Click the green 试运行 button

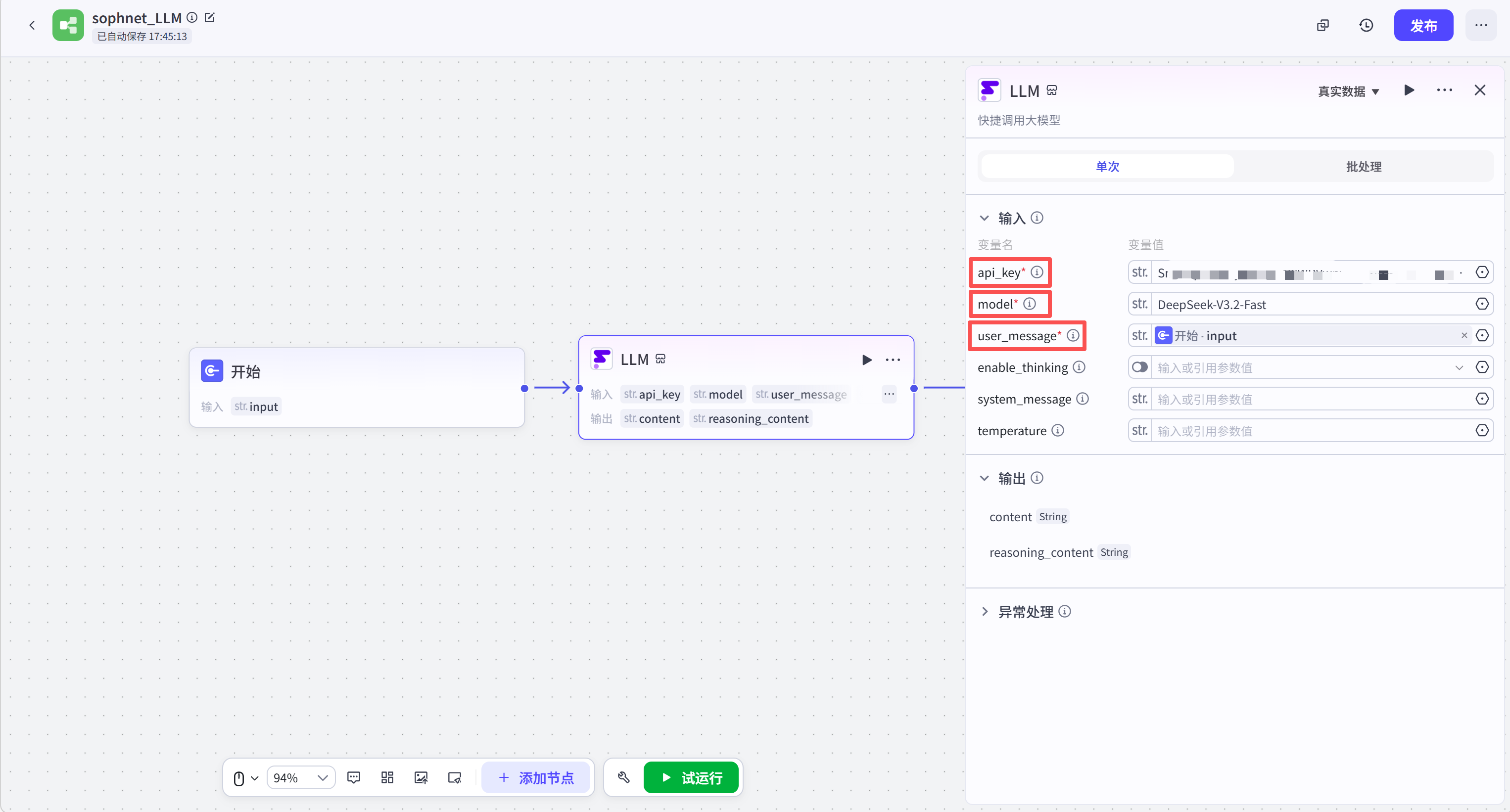(x=691, y=777)
